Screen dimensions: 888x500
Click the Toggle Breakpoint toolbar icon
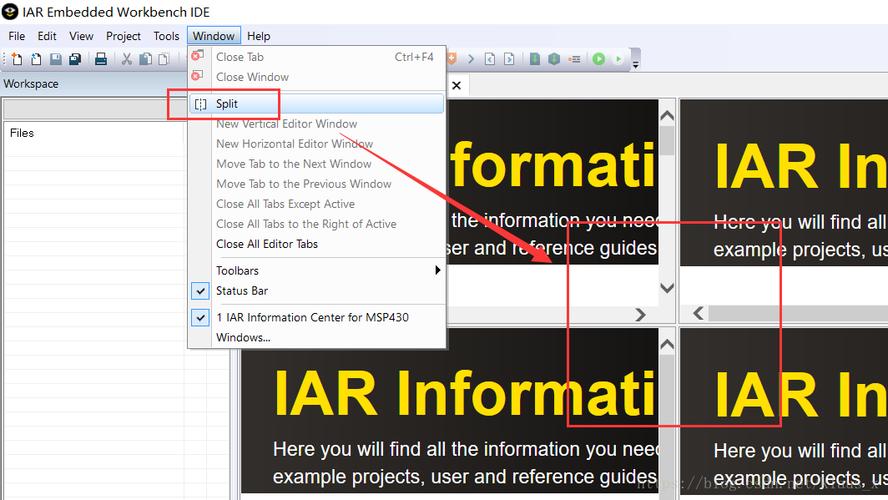[x=574, y=59]
